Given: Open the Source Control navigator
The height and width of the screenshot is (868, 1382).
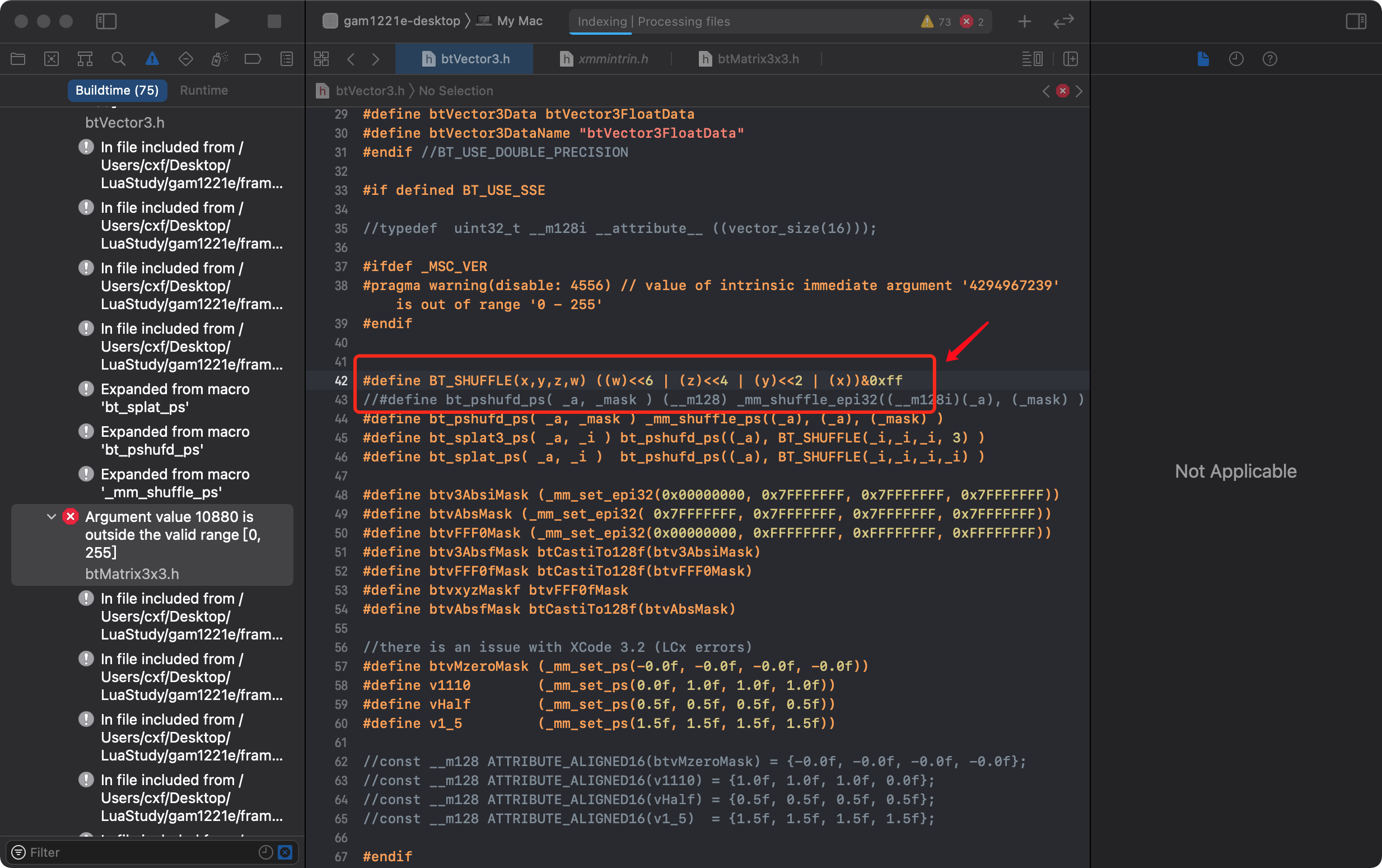Looking at the screenshot, I should (x=52, y=59).
